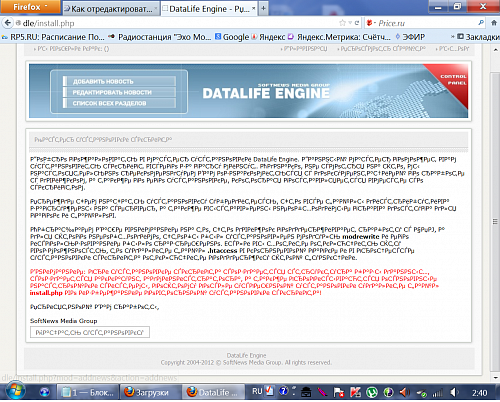Open the Закладки bookmarks menu

[479, 37]
